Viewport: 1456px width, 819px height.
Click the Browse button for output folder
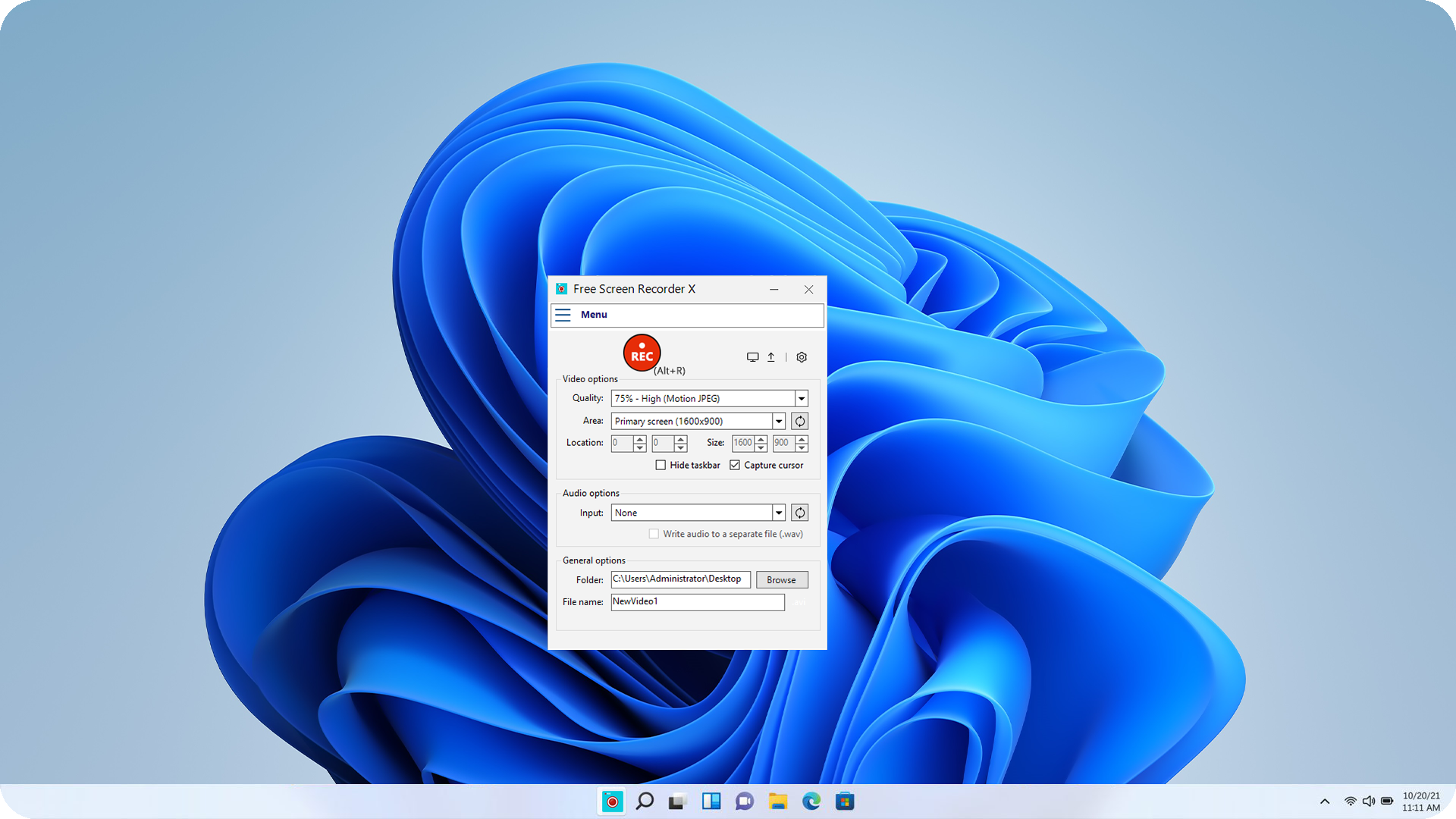[782, 579]
